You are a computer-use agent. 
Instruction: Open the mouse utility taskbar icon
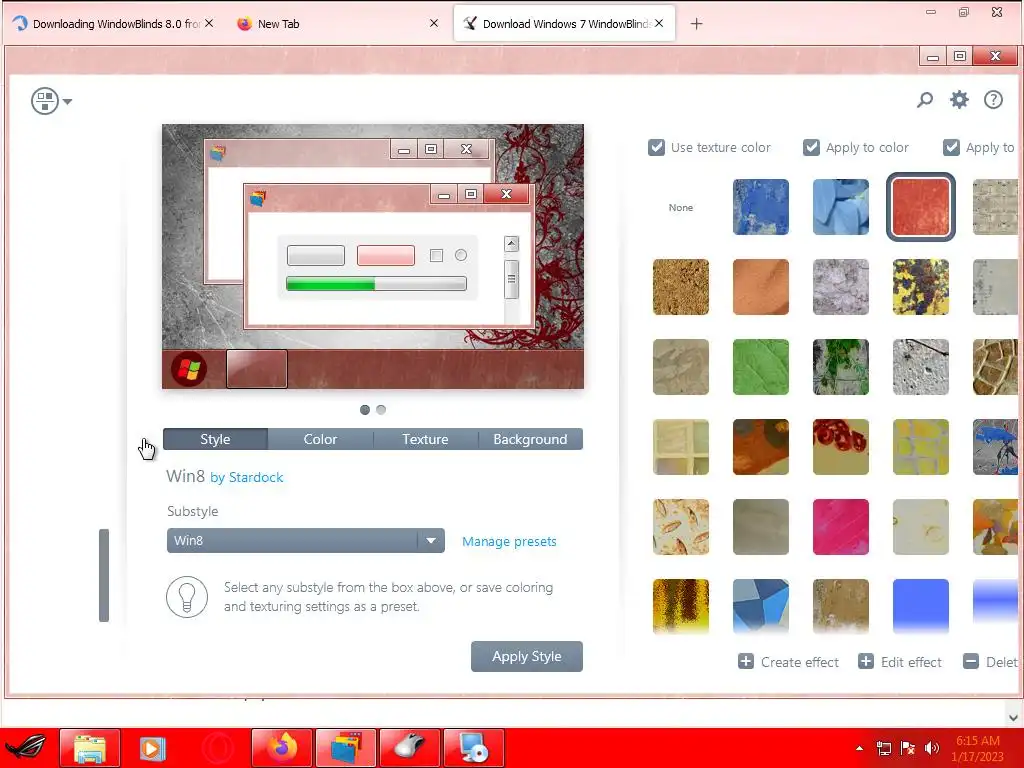[410, 748]
